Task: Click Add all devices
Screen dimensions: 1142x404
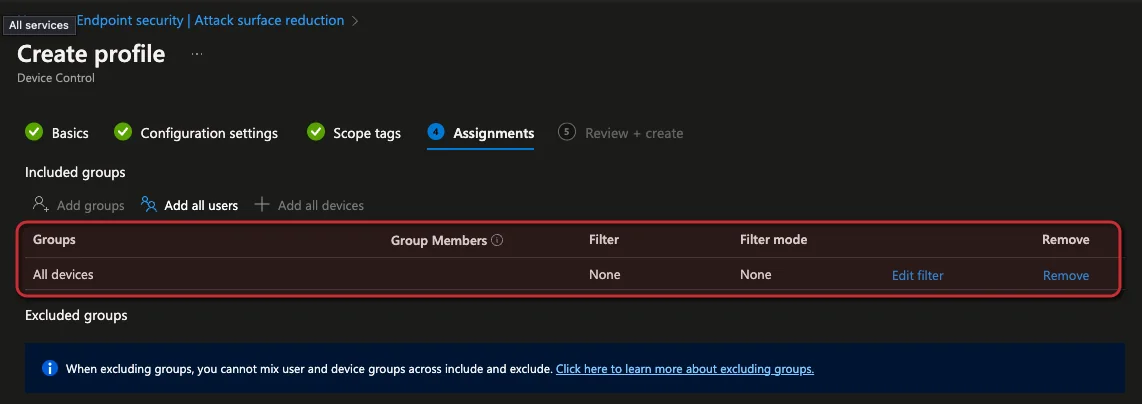Action: pyautogui.click(x=309, y=205)
